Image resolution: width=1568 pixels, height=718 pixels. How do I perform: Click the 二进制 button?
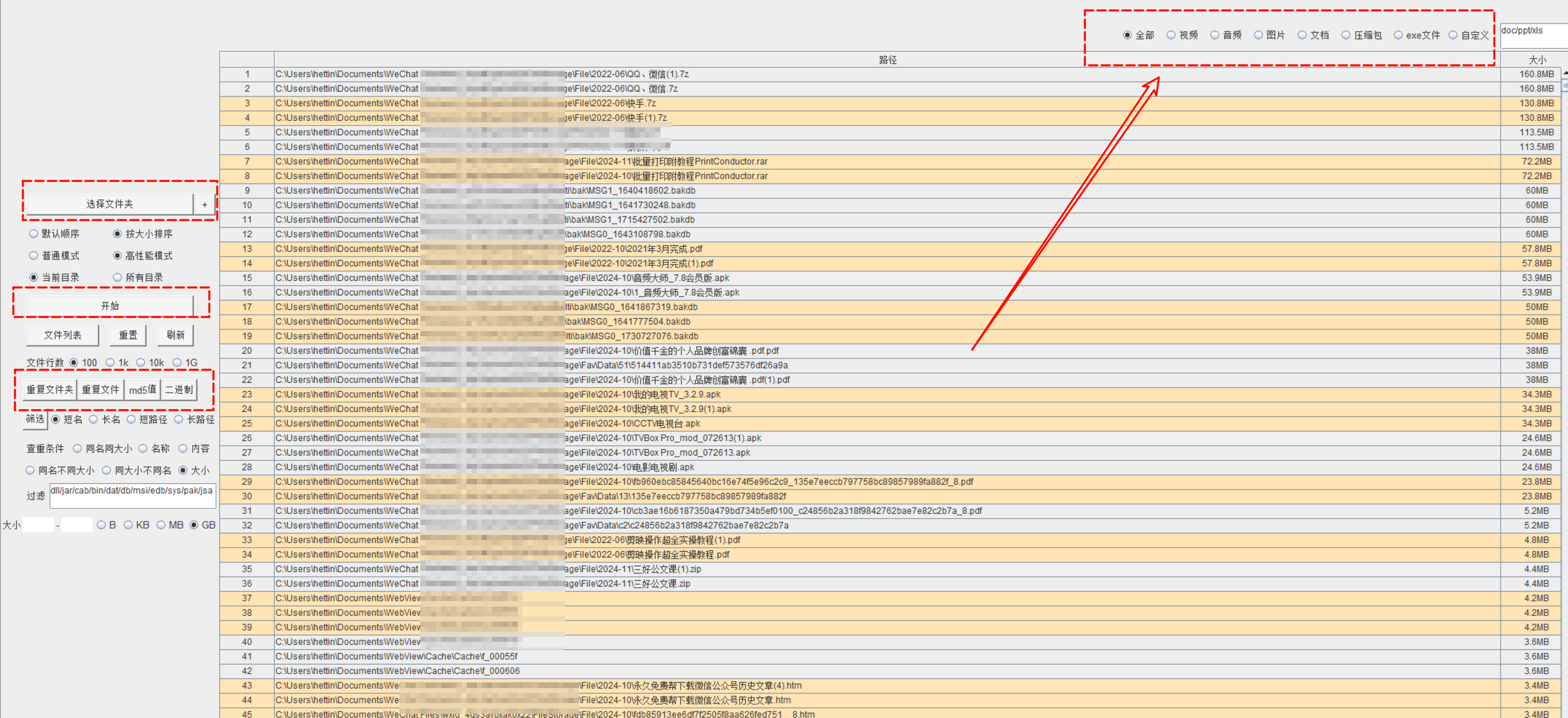coord(179,389)
